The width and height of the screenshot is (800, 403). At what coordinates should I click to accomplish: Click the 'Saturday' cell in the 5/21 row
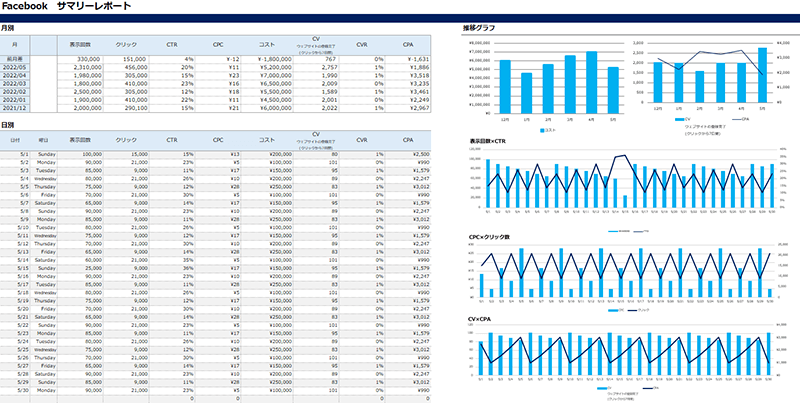point(43,317)
